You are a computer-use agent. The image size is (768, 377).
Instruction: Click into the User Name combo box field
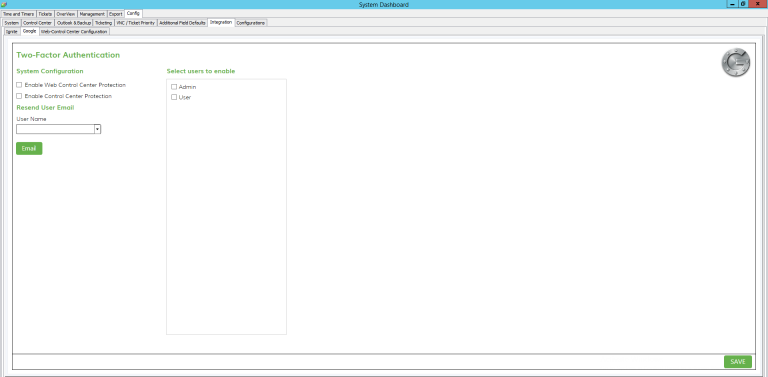(55, 129)
